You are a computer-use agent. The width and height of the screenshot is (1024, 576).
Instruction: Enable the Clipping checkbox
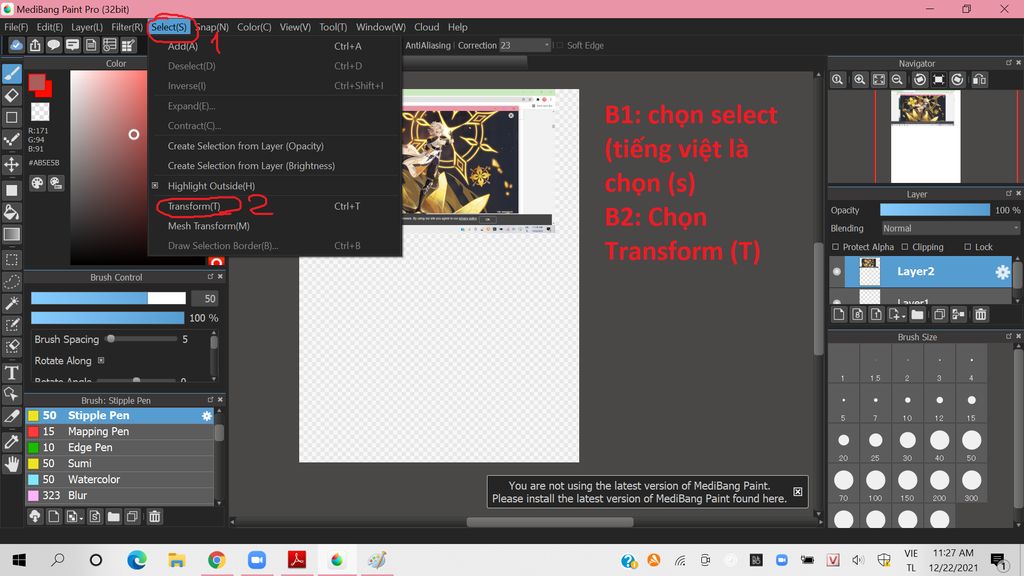pos(904,247)
